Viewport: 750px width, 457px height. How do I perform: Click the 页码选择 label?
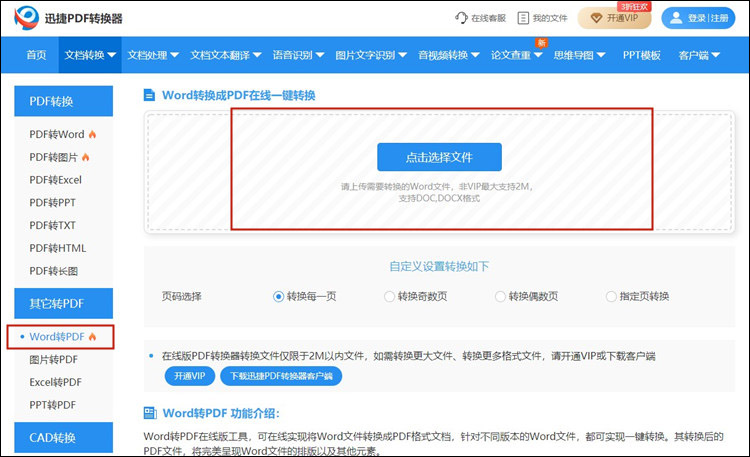coord(182,297)
